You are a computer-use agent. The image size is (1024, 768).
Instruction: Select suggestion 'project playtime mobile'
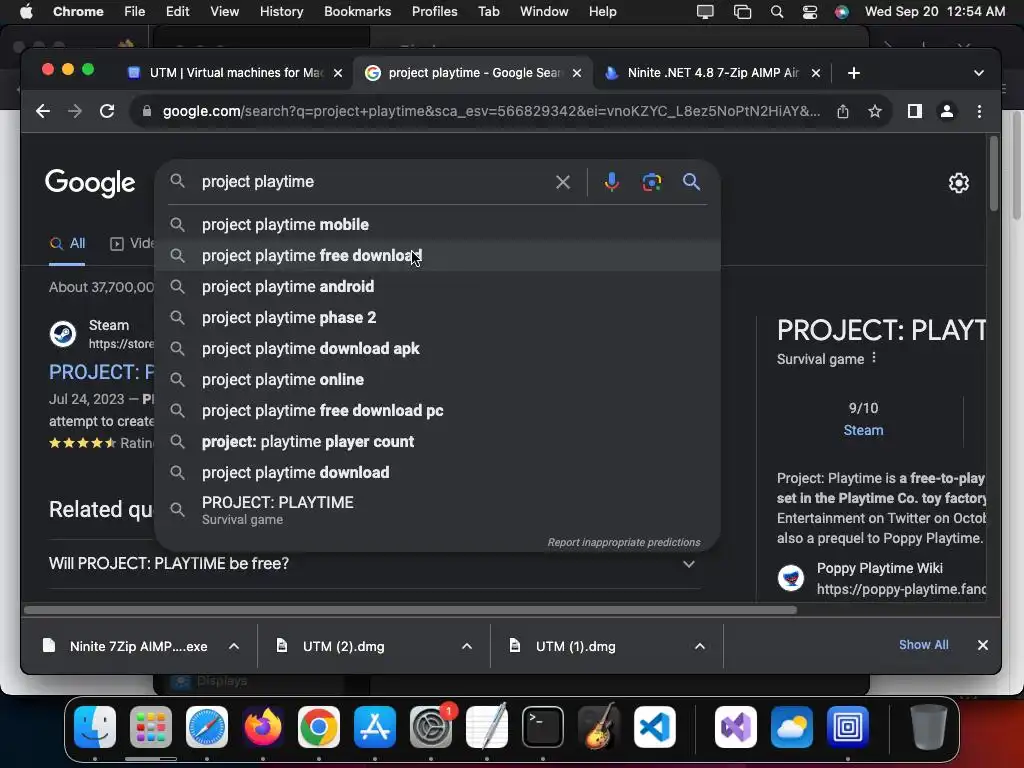pos(438,225)
